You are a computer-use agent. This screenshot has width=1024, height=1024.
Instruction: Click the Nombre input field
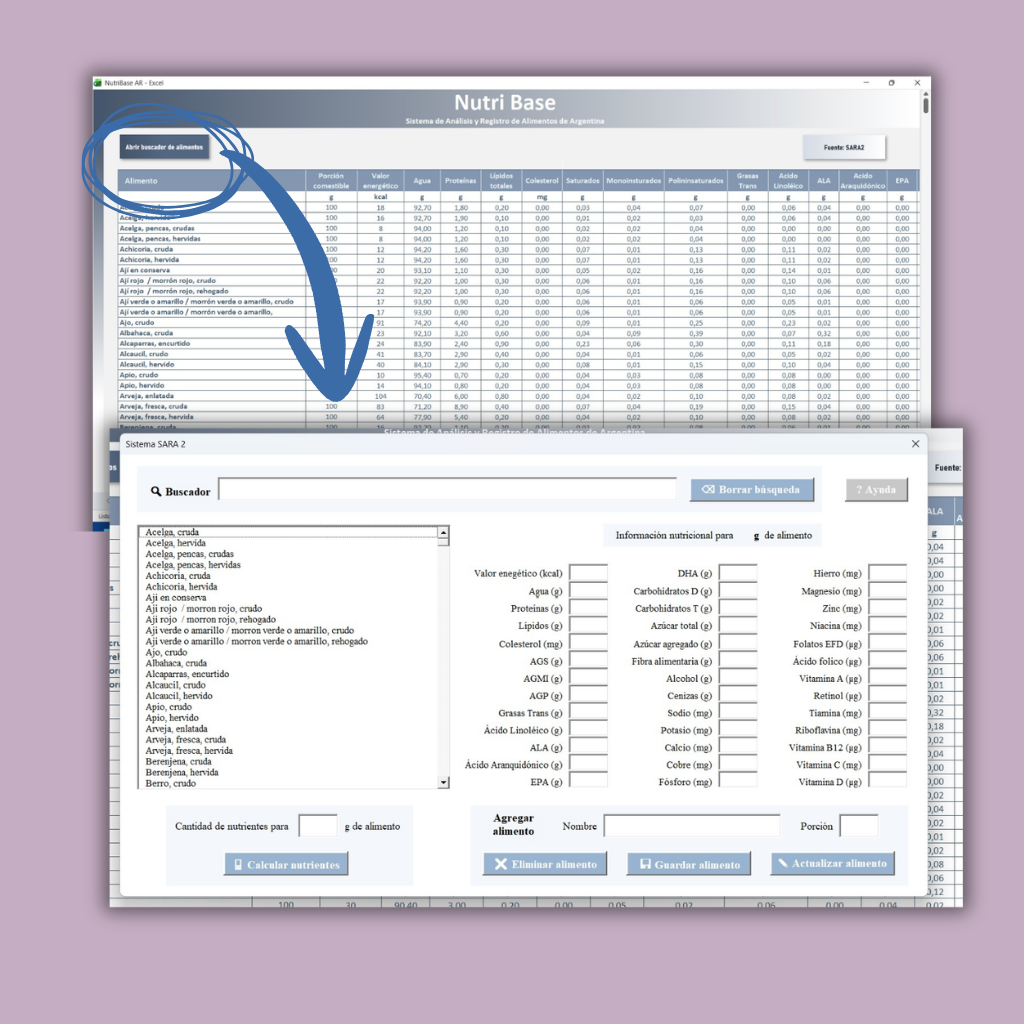pyautogui.click(x=691, y=826)
